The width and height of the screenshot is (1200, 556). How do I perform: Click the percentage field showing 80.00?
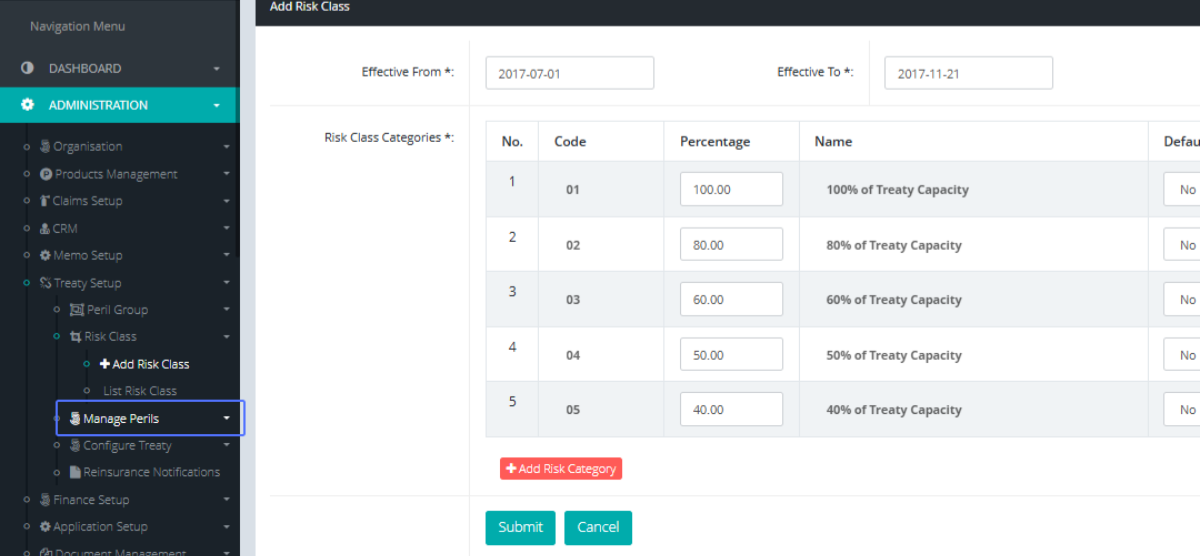coord(731,245)
